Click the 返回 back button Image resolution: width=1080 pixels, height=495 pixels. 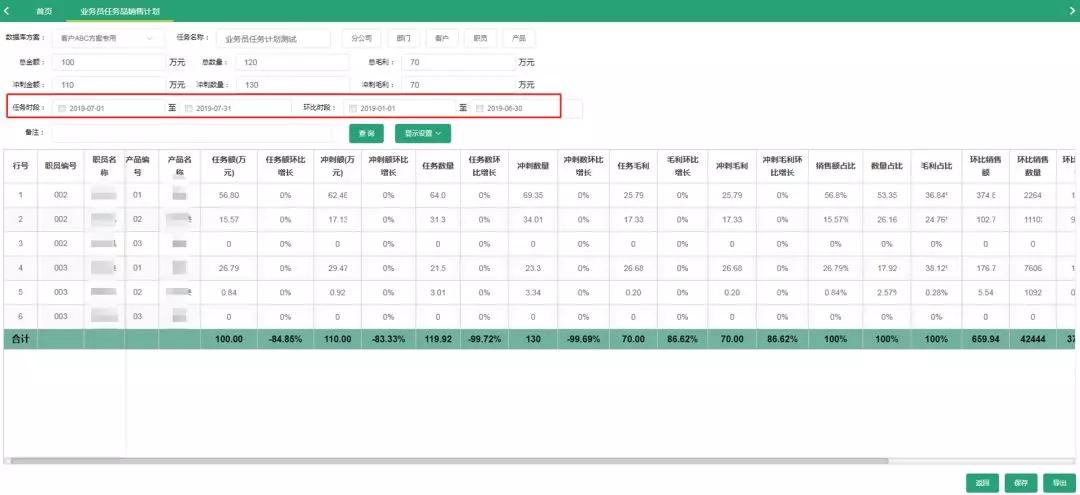coord(982,482)
